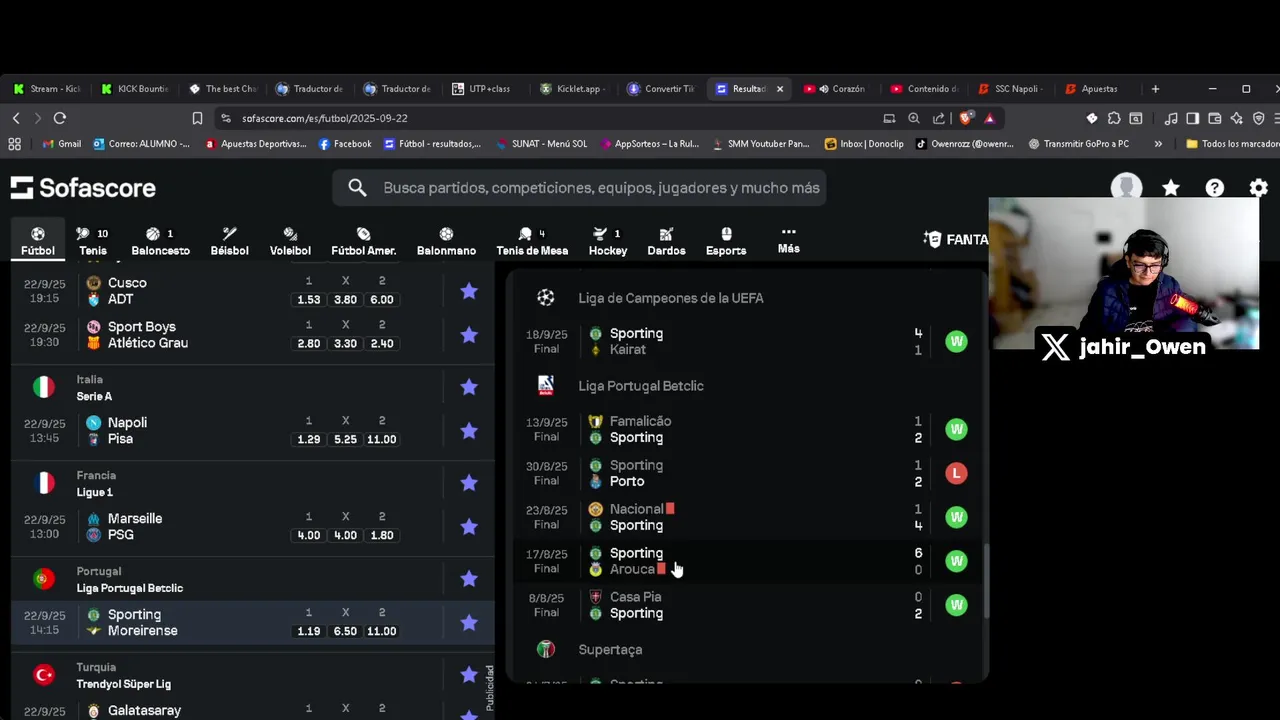Open the Supertaça section heading

(x=610, y=650)
